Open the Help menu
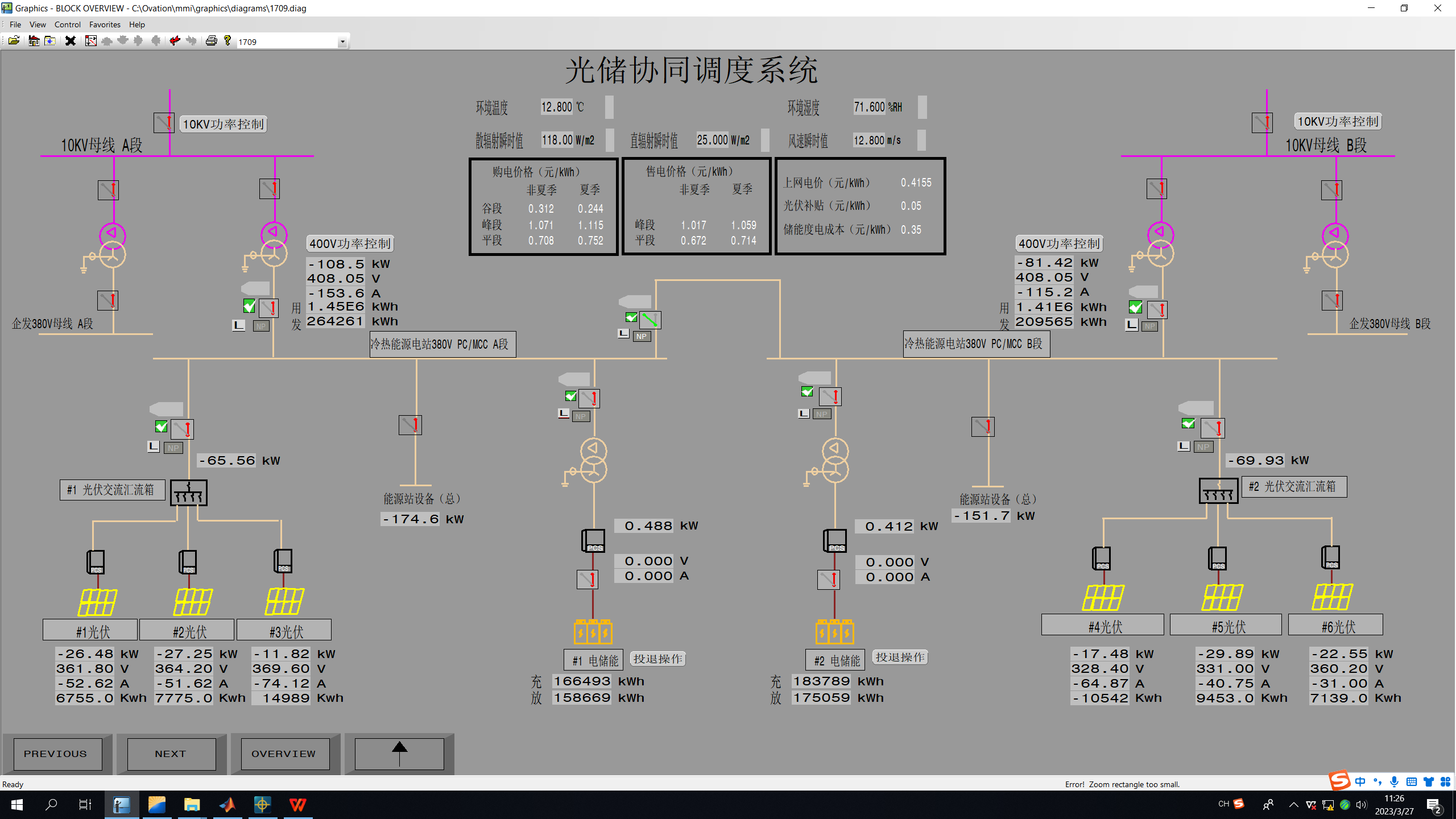Screen dimensions: 1456x819 (137, 24)
